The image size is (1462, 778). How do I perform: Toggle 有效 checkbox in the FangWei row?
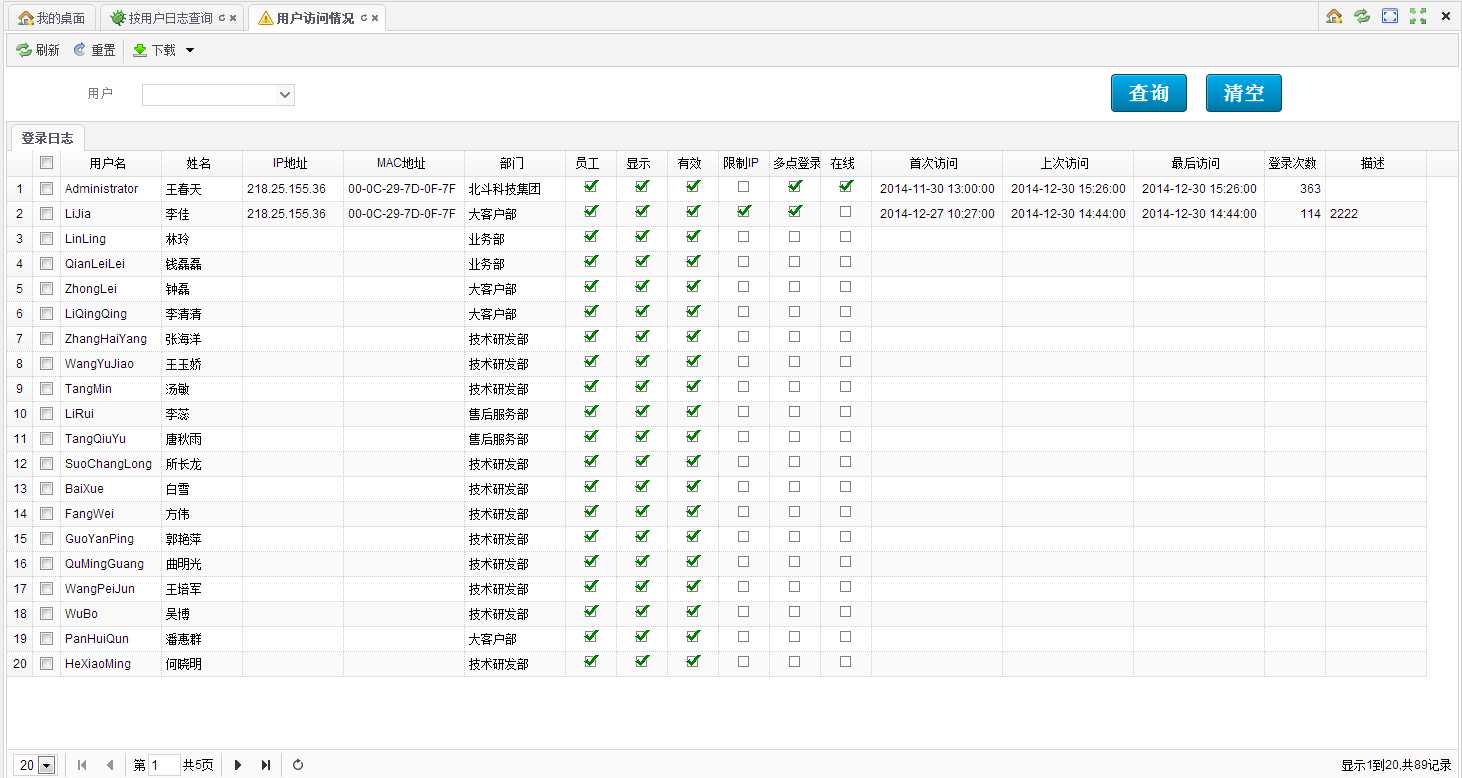click(x=693, y=511)
